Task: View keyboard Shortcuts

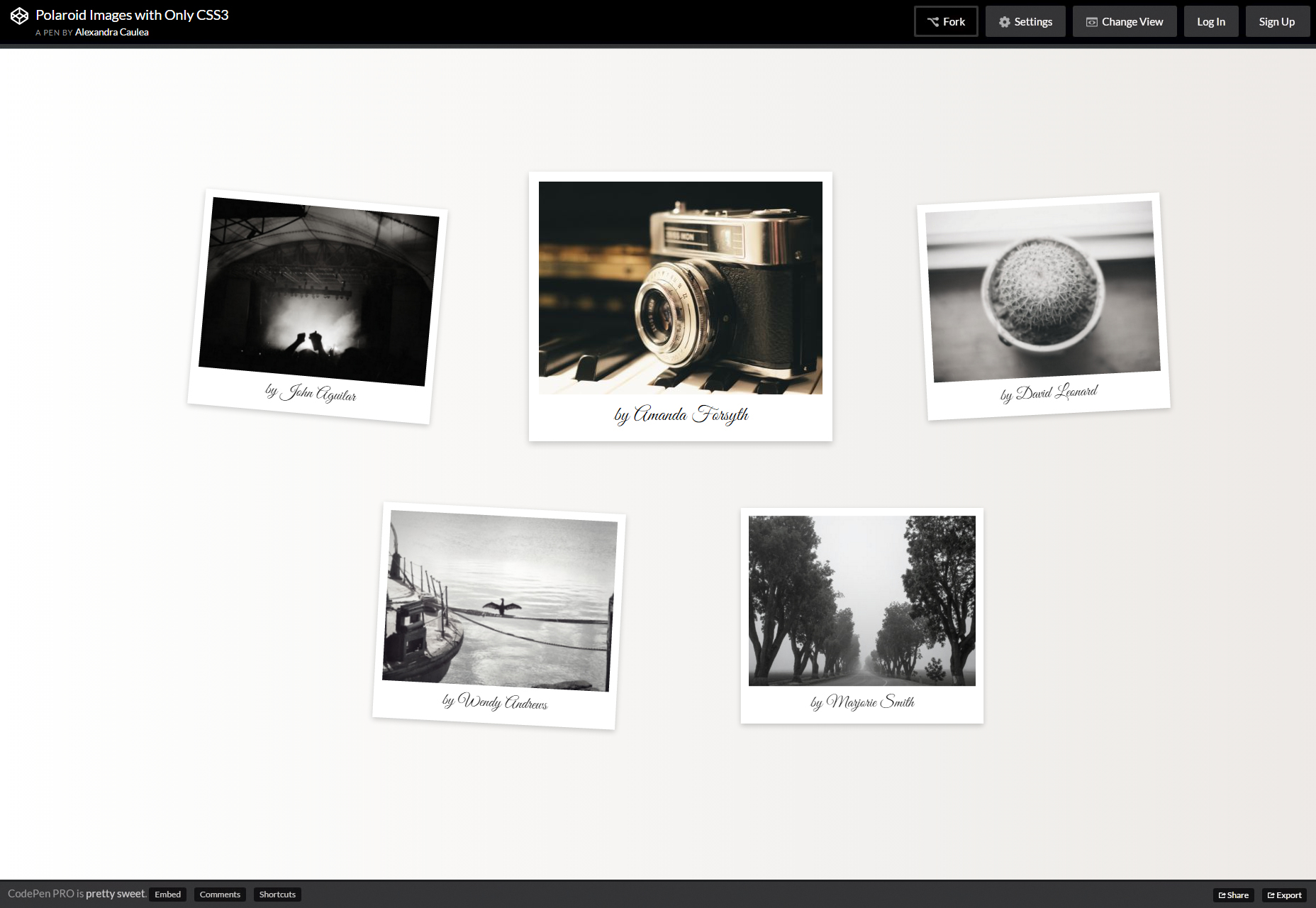Action: pos(277,895)
